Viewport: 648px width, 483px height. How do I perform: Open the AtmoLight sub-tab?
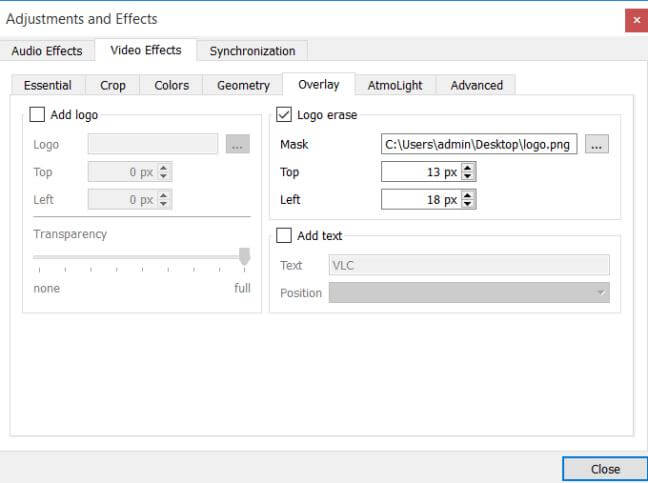(395, 85)
